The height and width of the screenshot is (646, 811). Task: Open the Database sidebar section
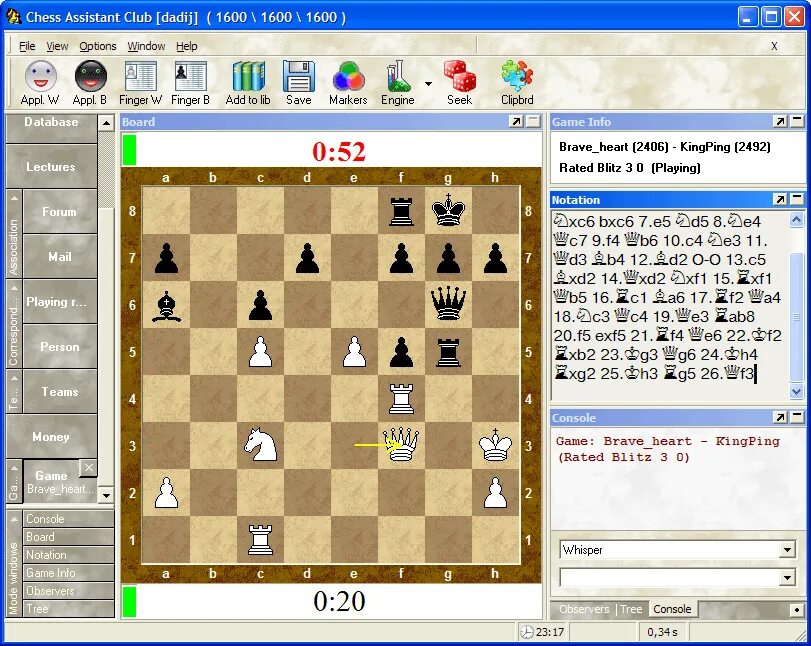point(51,129)
